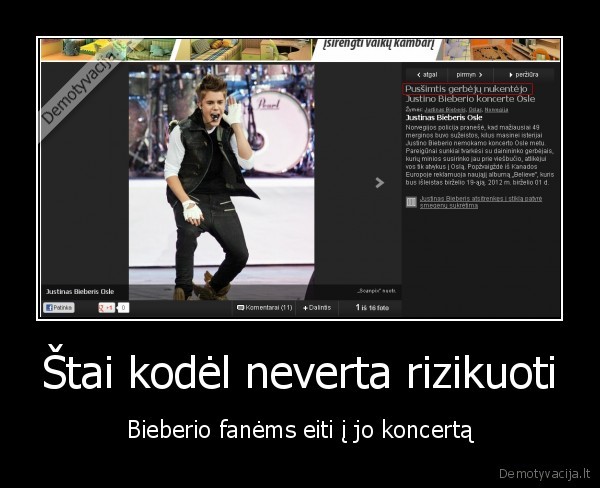Viewport: 600px width, 488px height.
Task: Click the top banner ad for children's room
Action: point(300,49)
